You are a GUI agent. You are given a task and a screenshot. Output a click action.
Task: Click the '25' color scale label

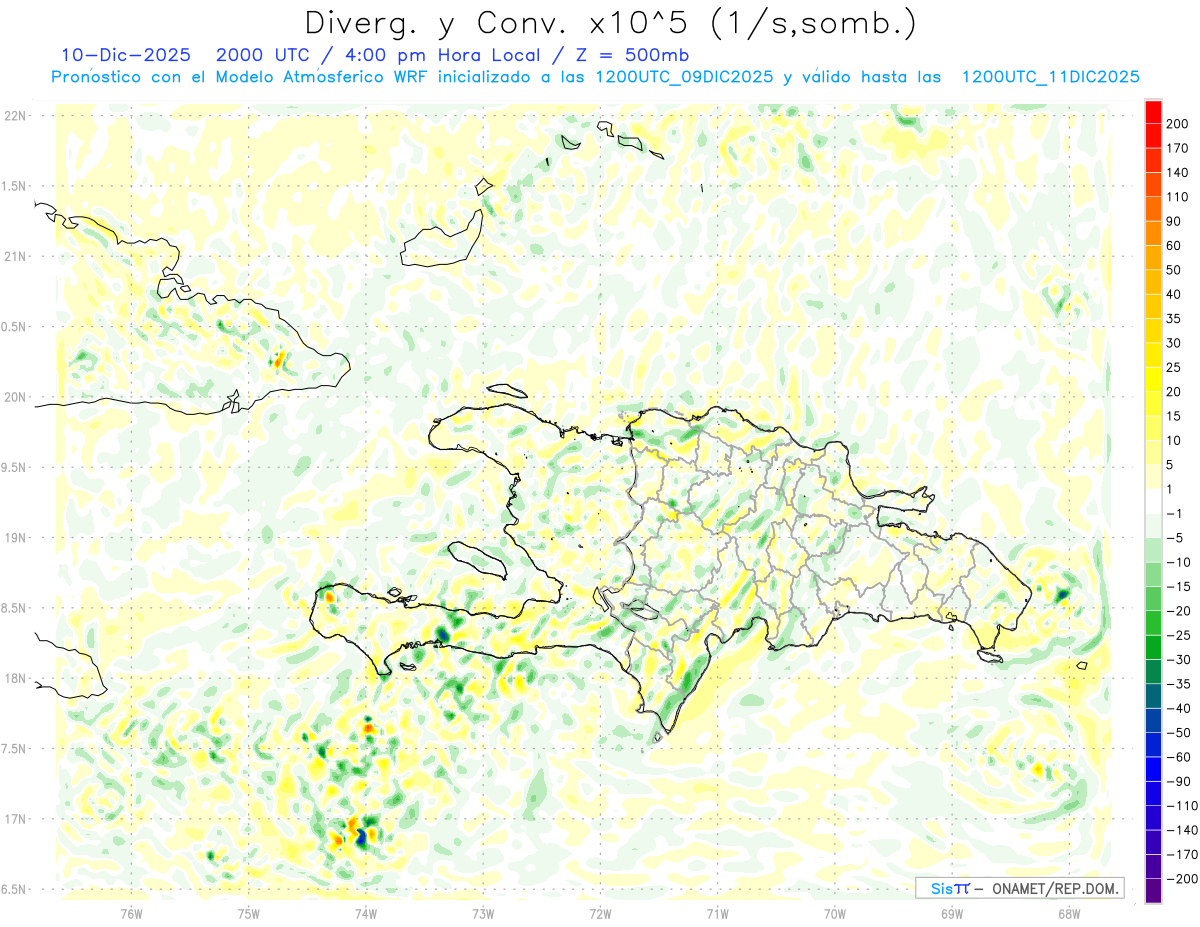(x=1175, y=367)
